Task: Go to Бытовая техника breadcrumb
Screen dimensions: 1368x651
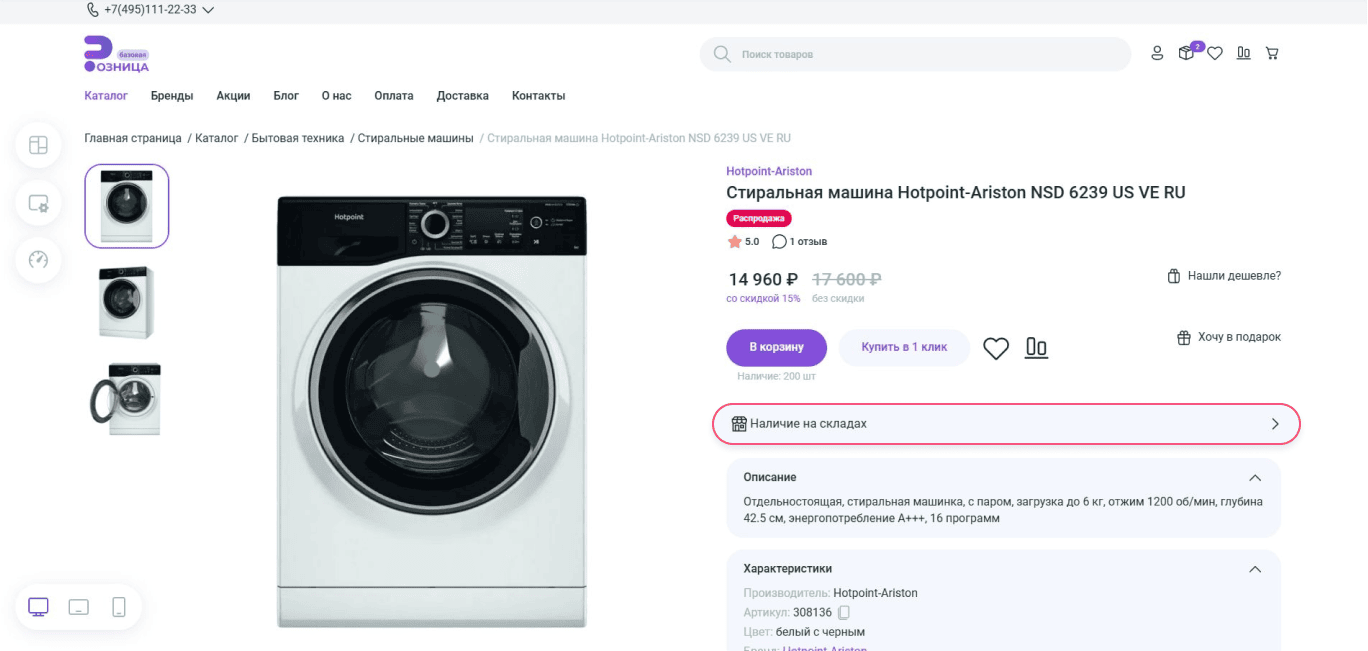Action: [298, 138]
